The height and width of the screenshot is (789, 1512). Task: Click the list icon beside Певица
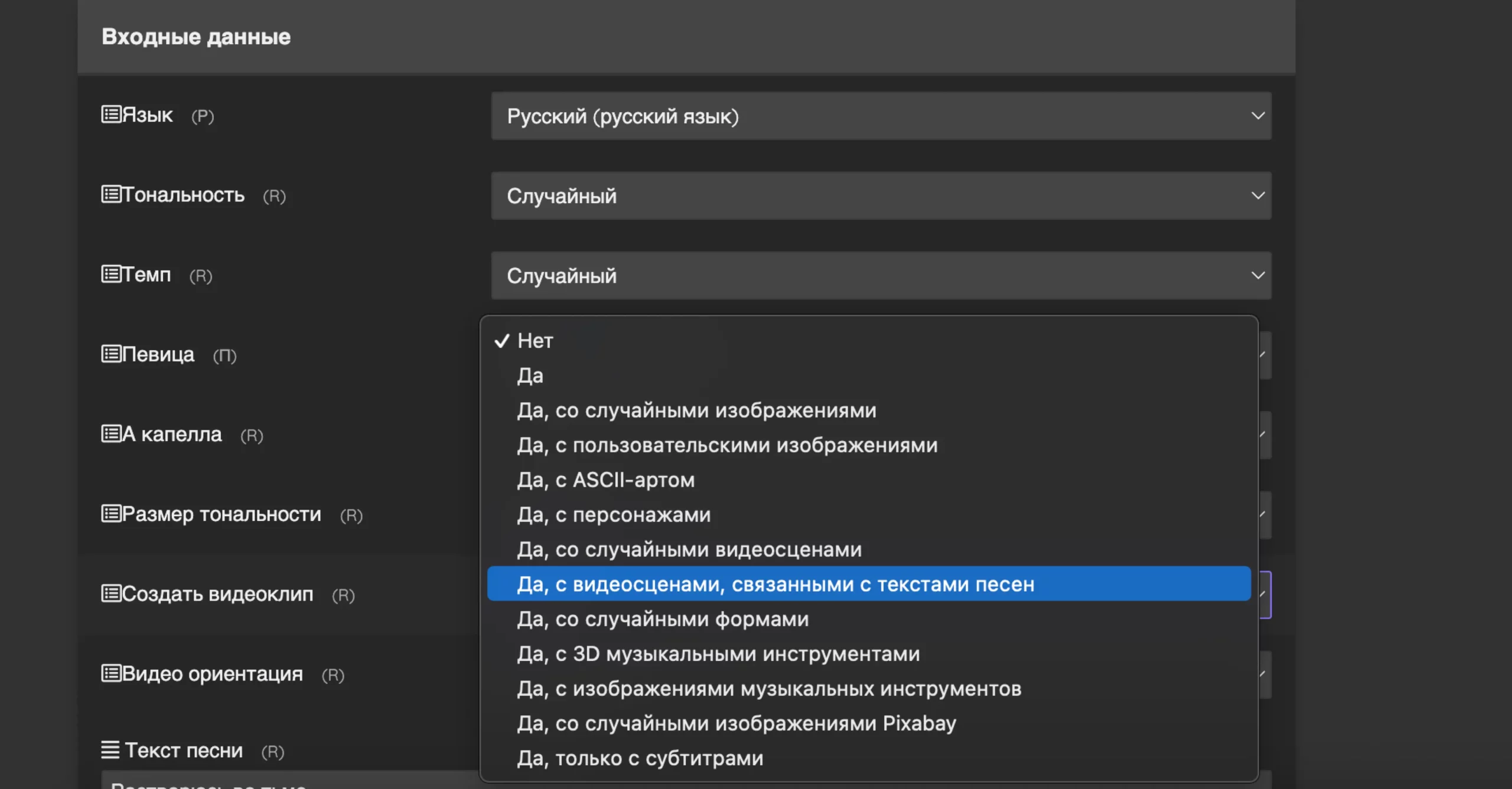pyautogui.click(x=111, y=354)
